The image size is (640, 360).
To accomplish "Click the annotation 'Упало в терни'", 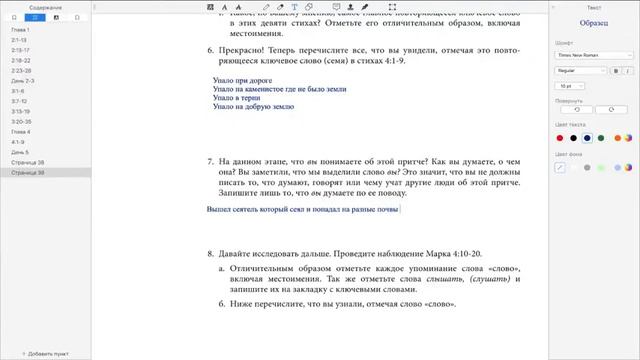I will pyautogui.click(x=236, y=98).
